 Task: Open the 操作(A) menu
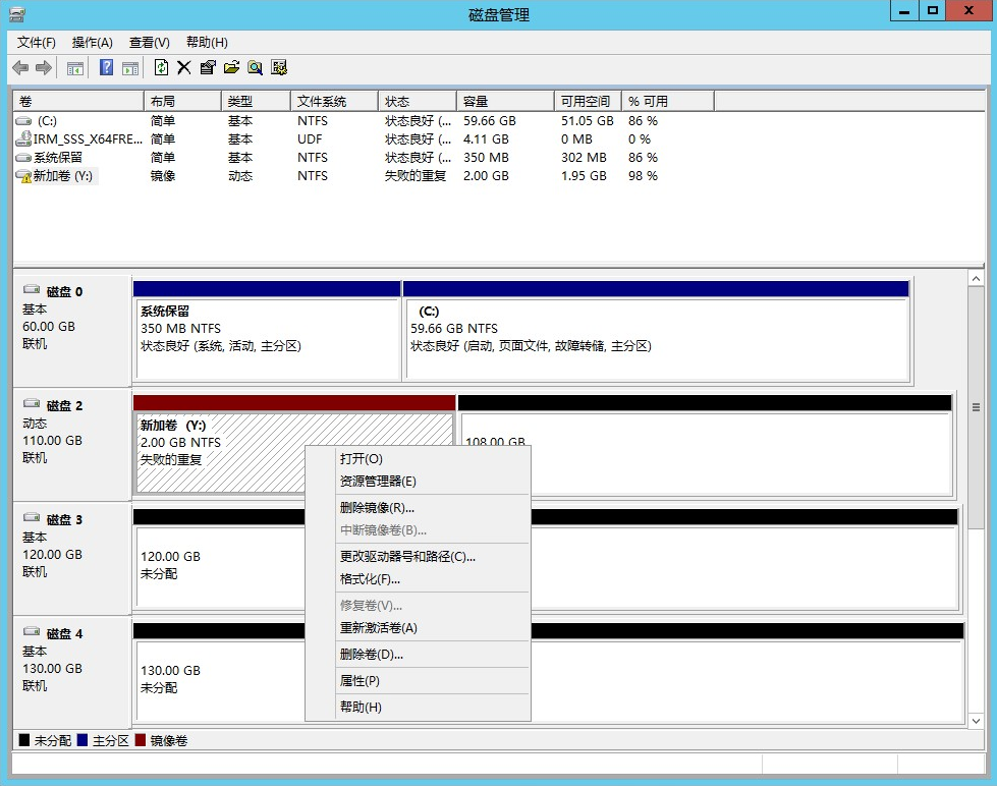92,42
